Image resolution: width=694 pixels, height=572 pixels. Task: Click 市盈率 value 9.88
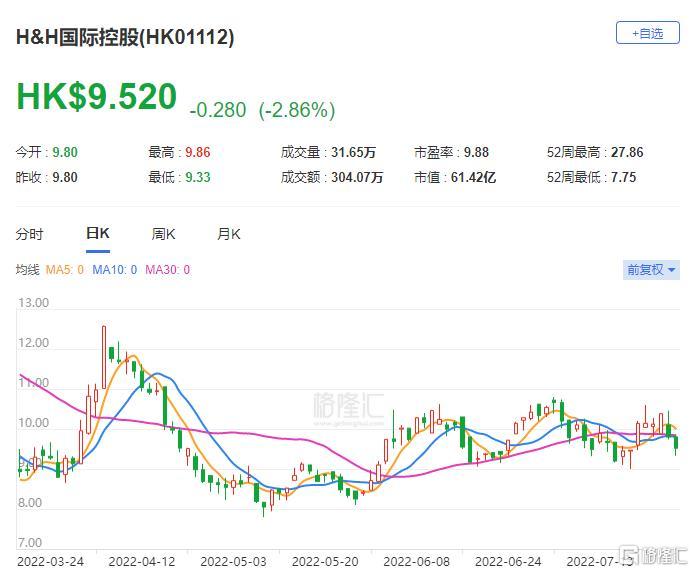pos(476,152)
